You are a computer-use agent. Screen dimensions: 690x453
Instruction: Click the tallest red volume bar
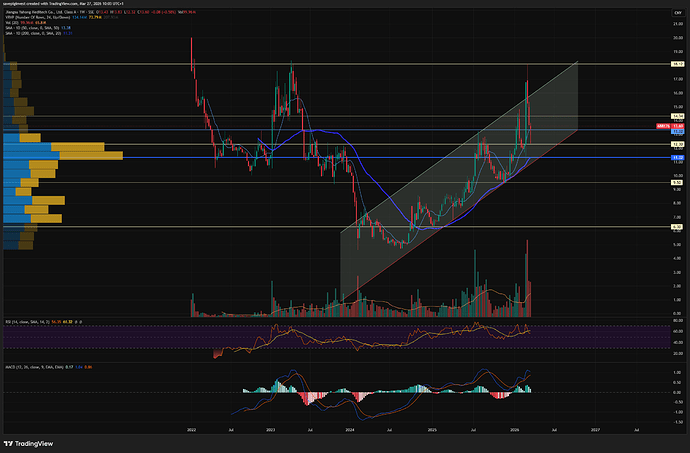tap(527, 277)
